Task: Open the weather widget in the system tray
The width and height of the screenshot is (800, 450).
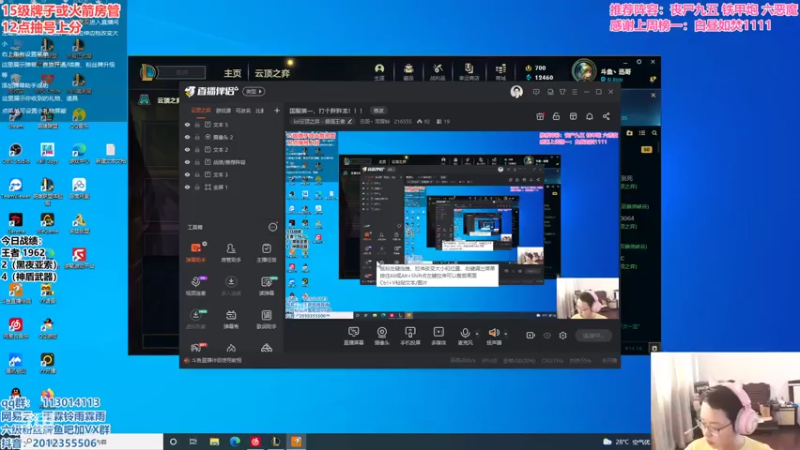Action: click(627, 442)
